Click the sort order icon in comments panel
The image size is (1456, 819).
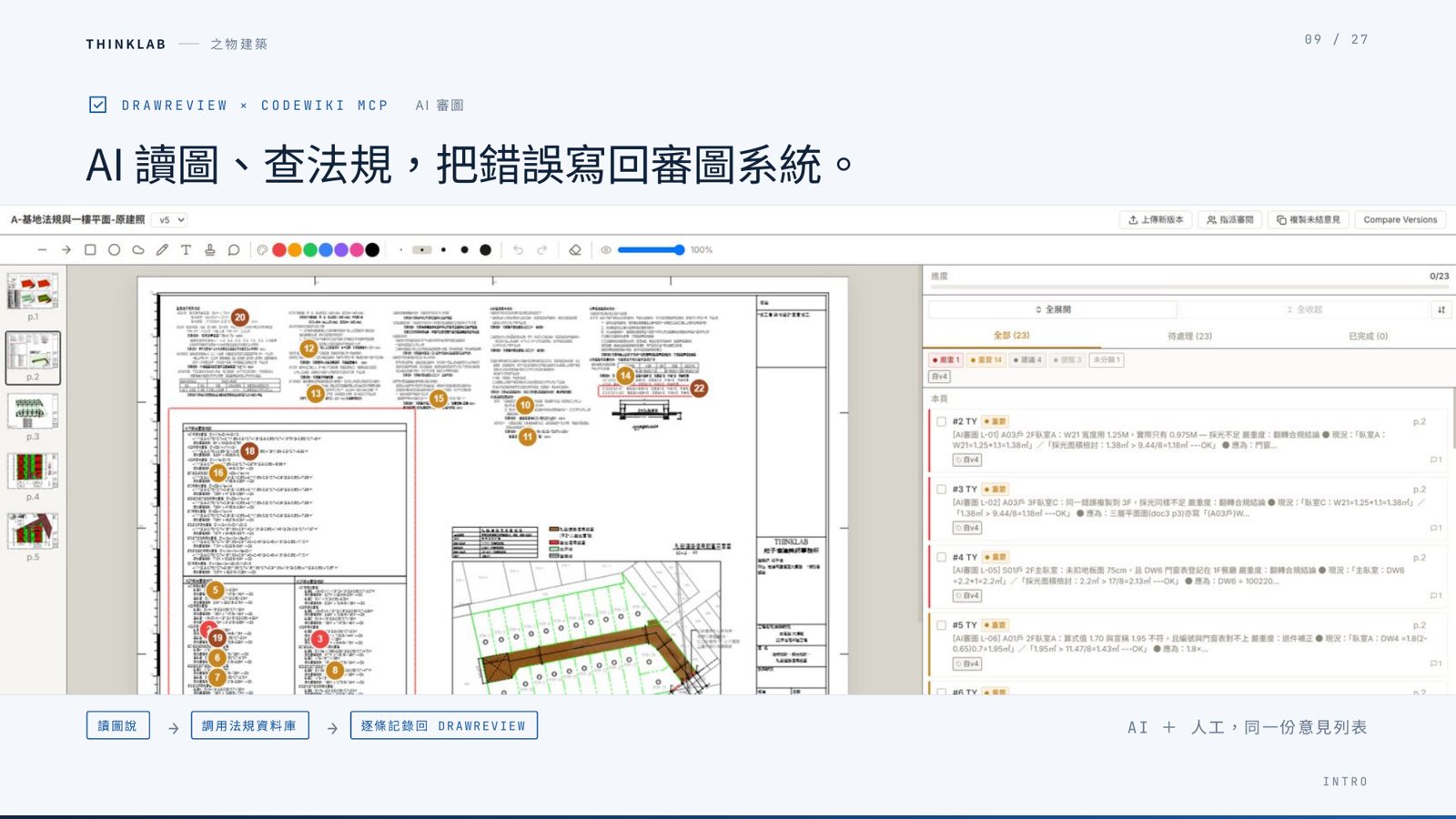tap(1441, 309)
